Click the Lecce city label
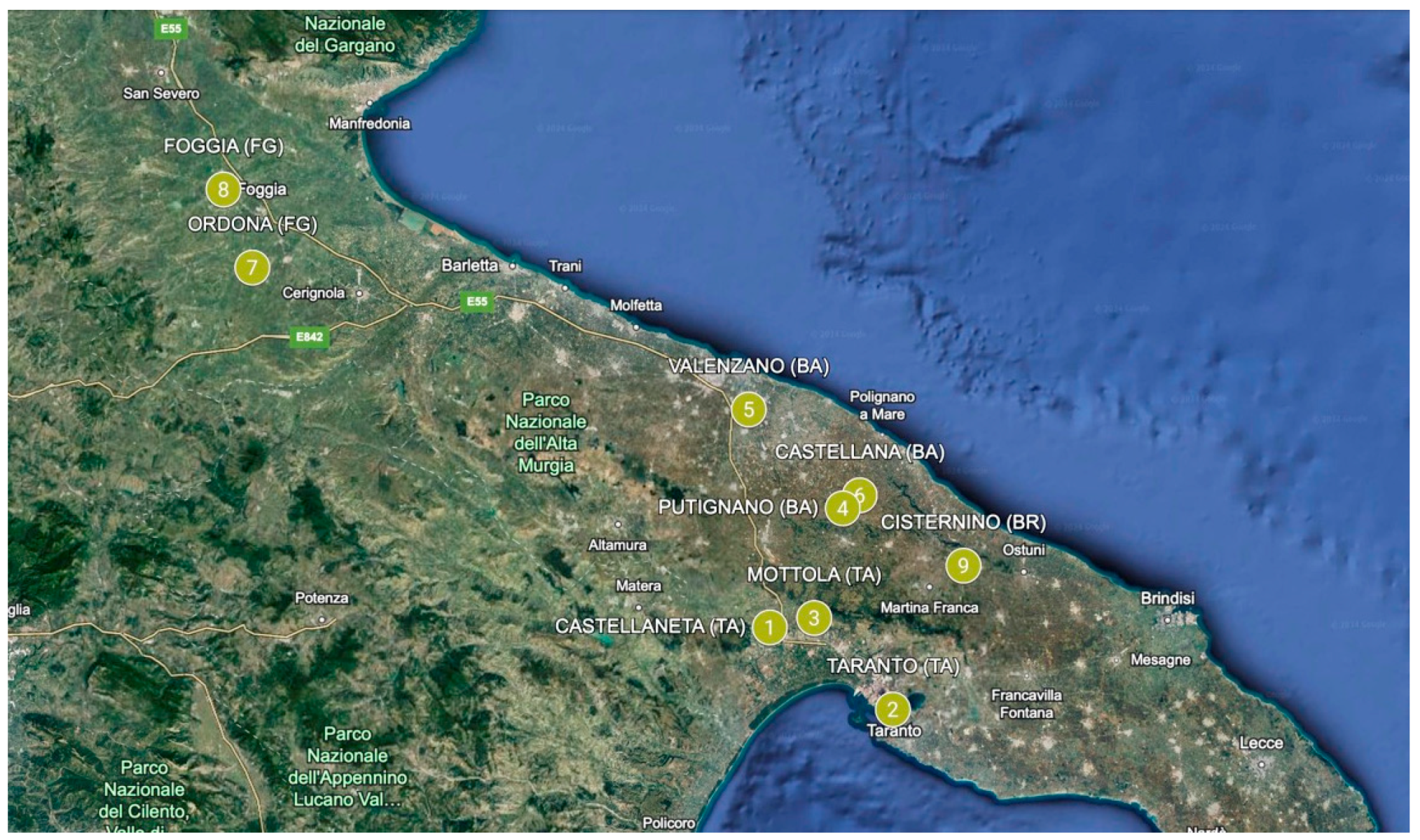This screenshot has height=840, width=1420. (x=1261, y=743)
